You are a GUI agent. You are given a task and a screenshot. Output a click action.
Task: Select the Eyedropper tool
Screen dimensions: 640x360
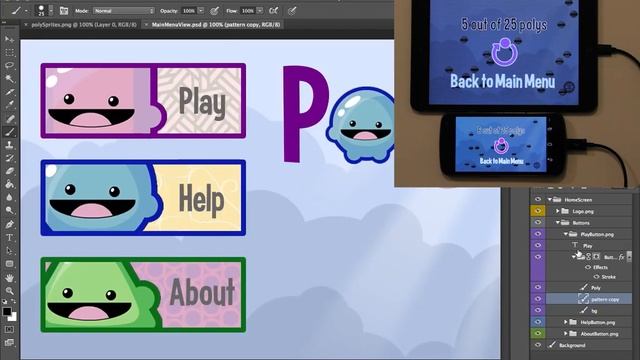pyautogui.click(x=9, y=105)
